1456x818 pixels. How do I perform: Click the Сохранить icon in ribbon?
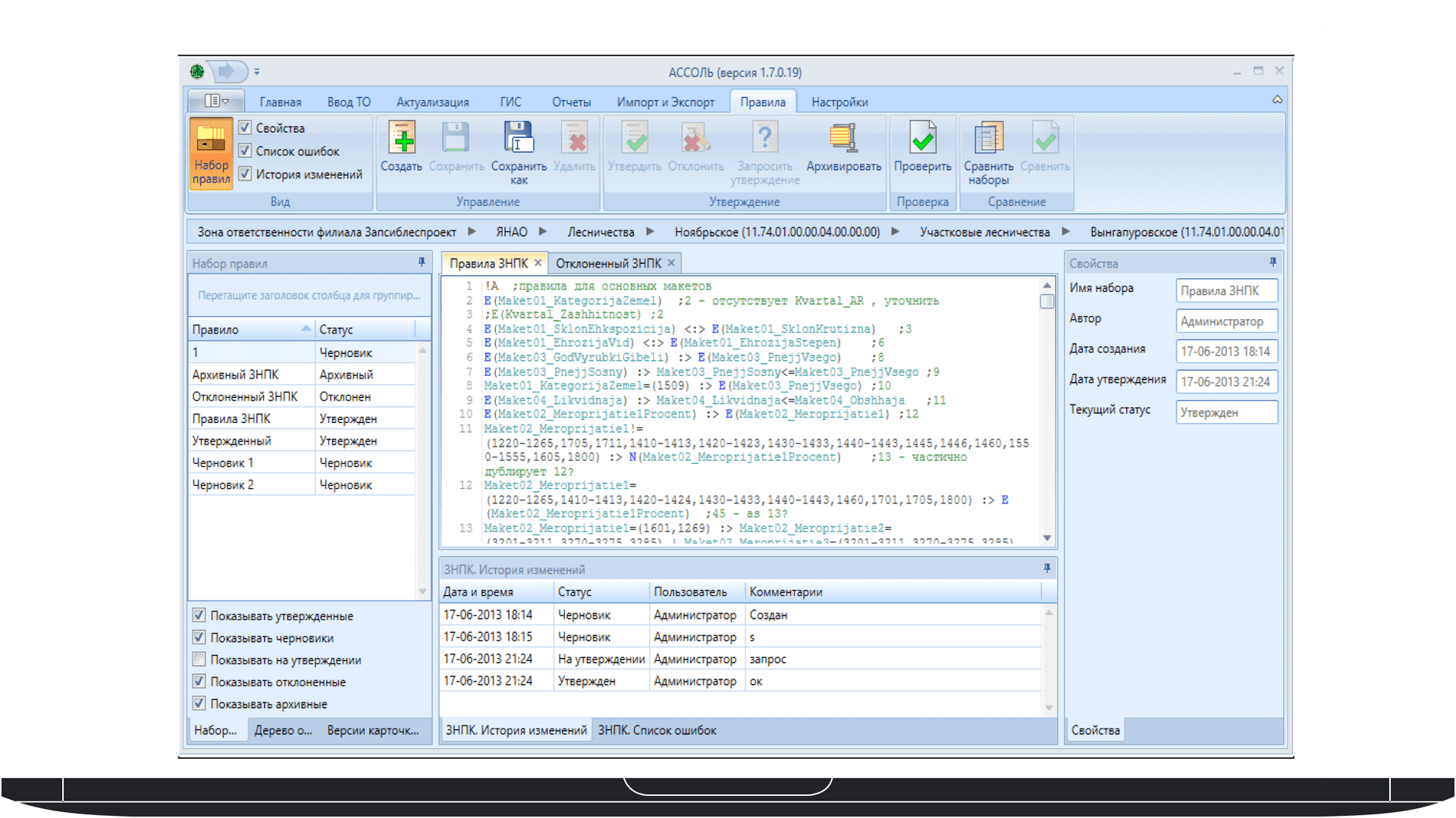point(457,148)
